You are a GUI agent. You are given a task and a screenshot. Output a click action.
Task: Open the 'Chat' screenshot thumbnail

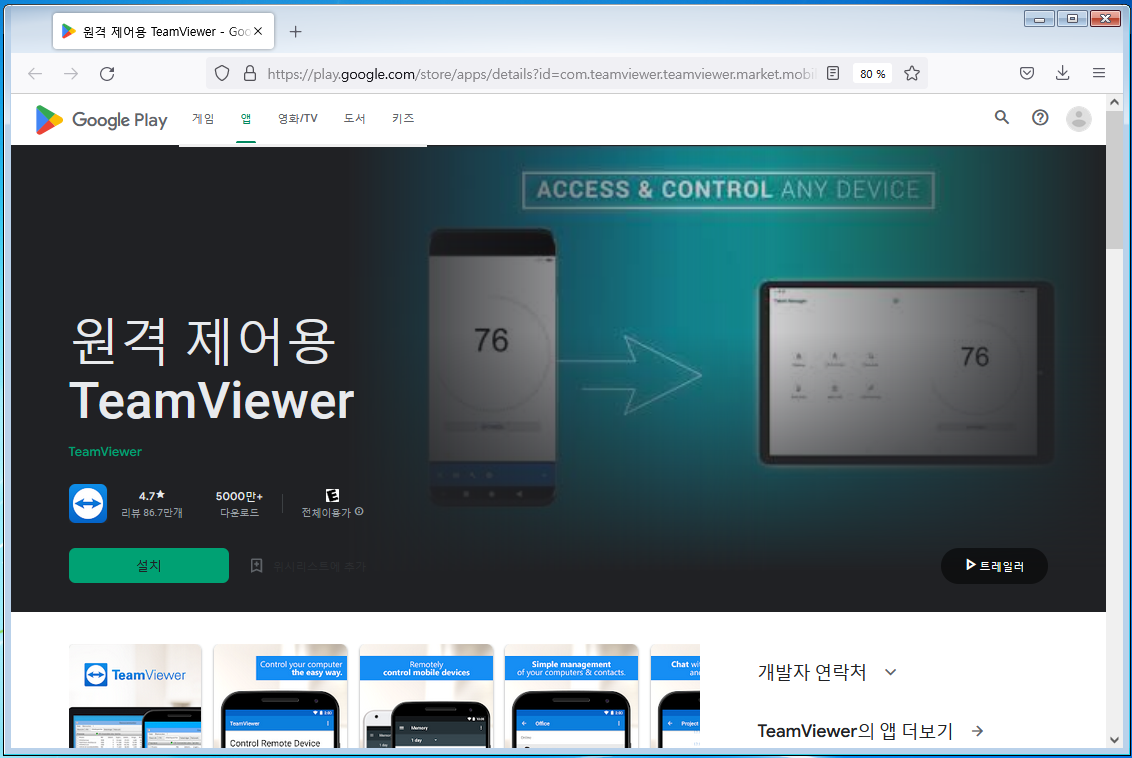675,696
